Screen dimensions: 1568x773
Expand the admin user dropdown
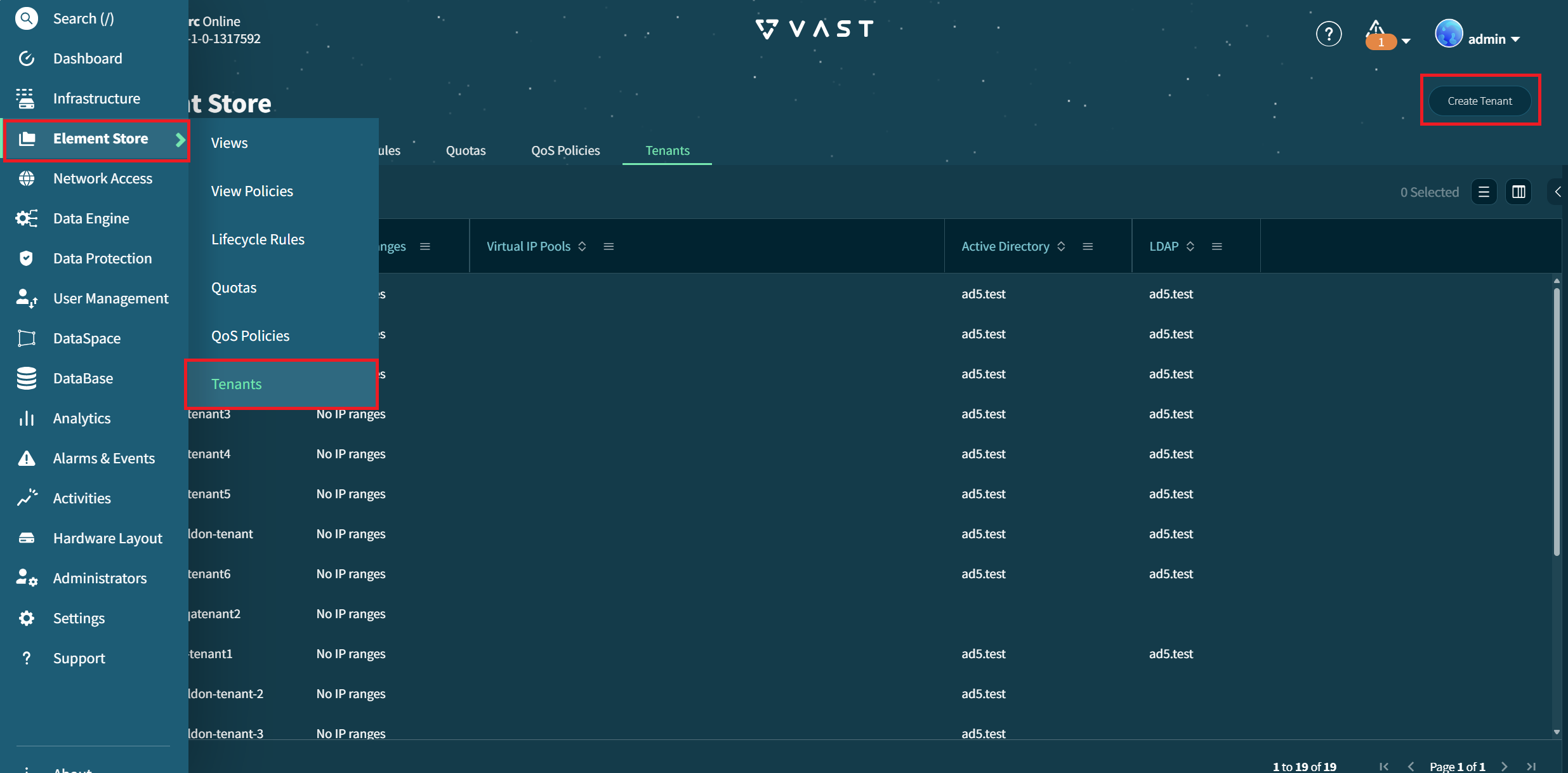(x=1515, y=39)
